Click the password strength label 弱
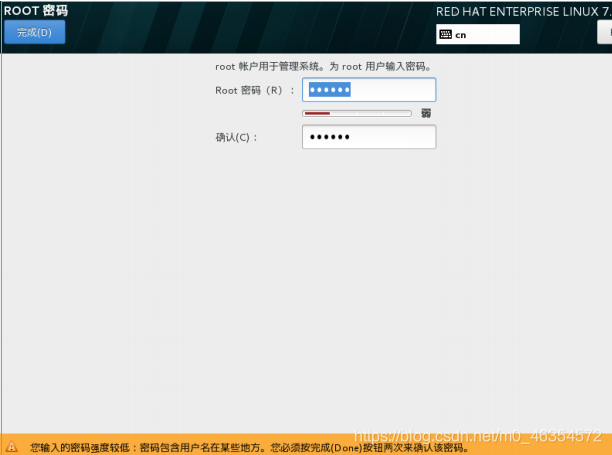The image size is (612, 455). pyautogui.click(x=426, y=113)
